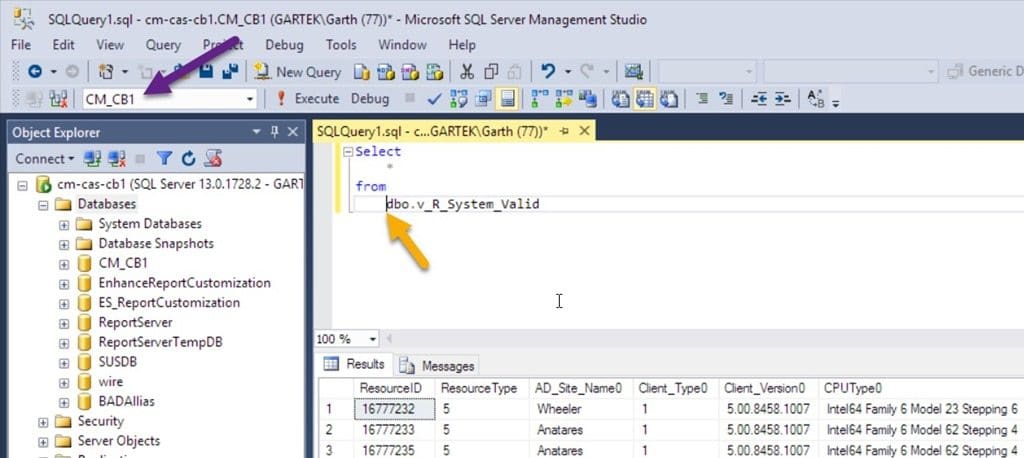Switch output to Results to Text
1024x458 pixels.
pyautogui.click(x=620, y=99)
